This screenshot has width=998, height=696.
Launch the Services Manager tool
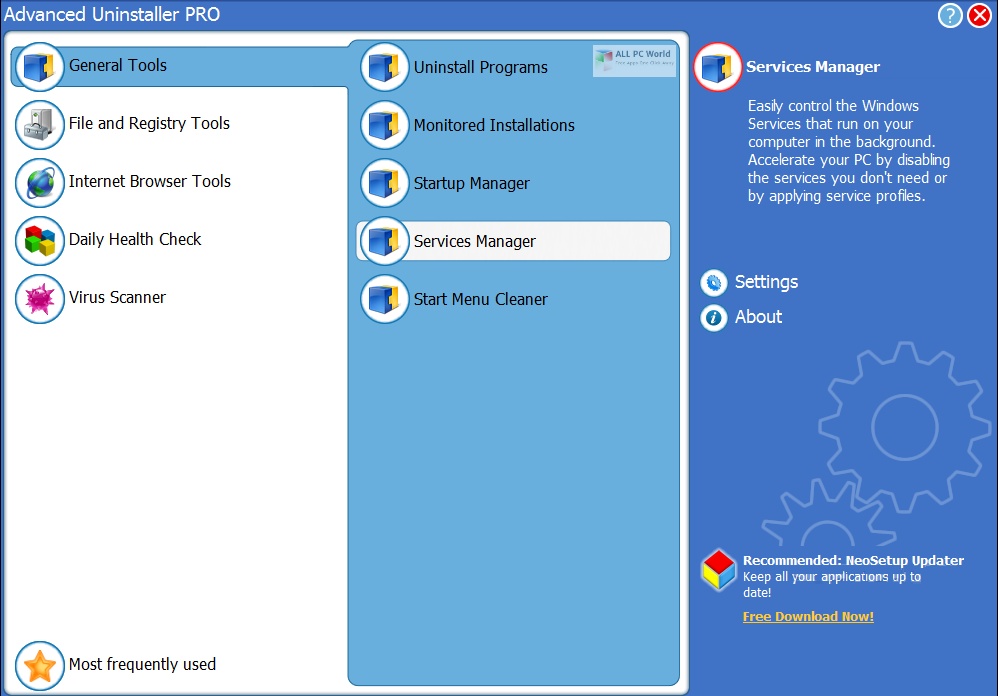pyautogui.click(x=513, y=241)
